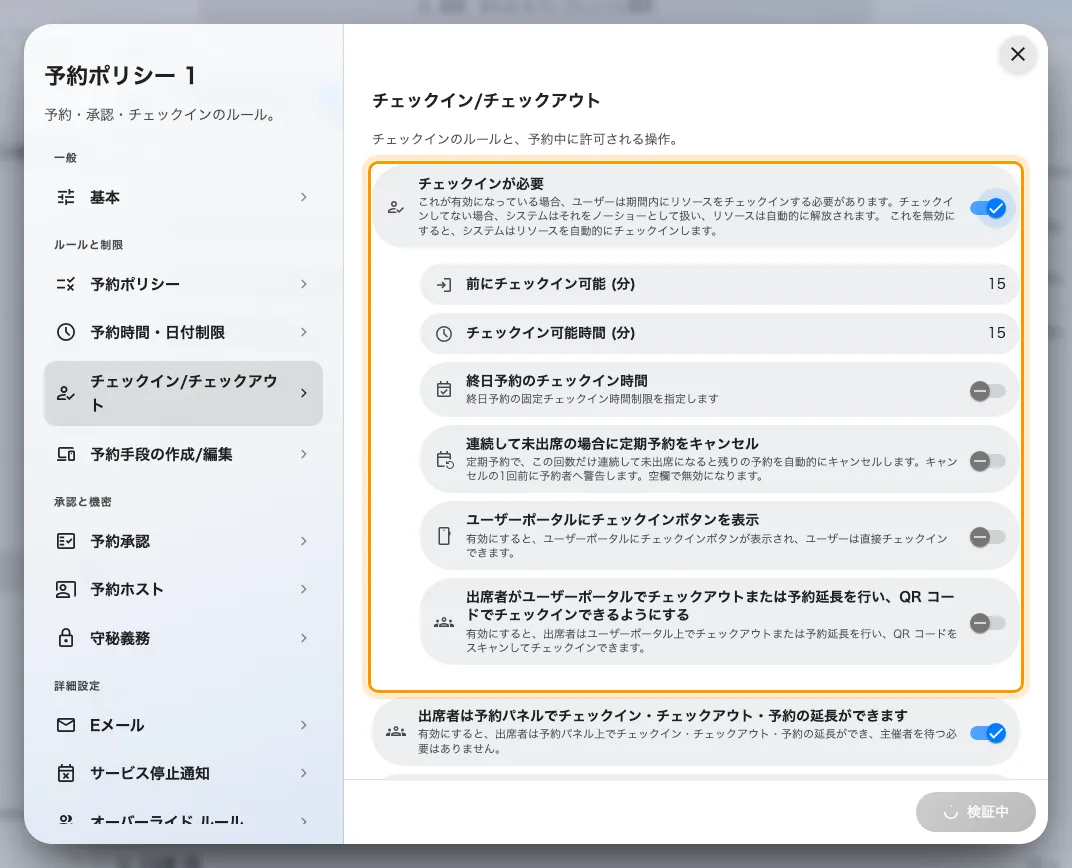
Task: Click the sliders icon beside 基本
Action: [x=66, y=198]
